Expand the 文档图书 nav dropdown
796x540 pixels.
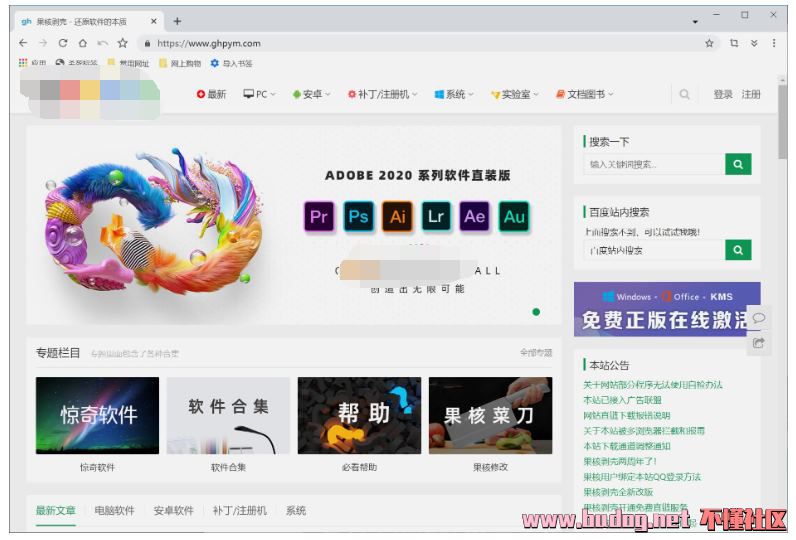(x=585, y=94)
